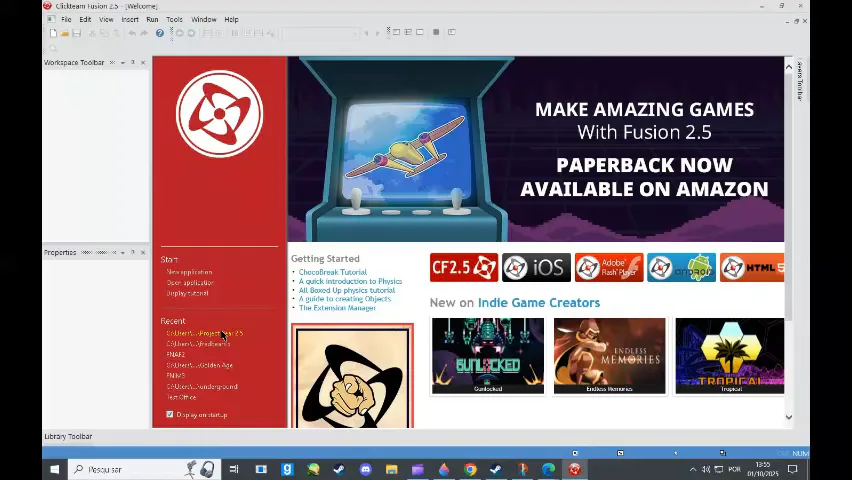Click the pointing fist poster image
The width and height of the screenshot is (852, 480).
pyautogui.click(x=352, y=376)
